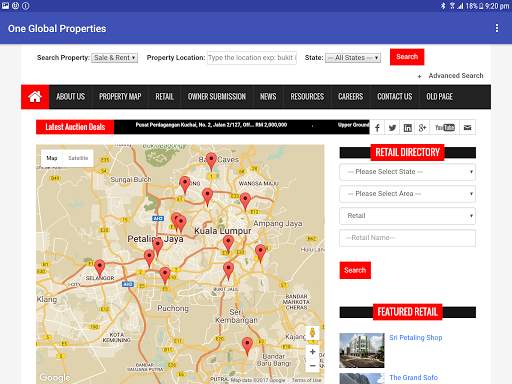Image resolution: width=512 pixels, height=384 pixels.
Task: Open the Twitter social icon
Action: tap(392, 128)
